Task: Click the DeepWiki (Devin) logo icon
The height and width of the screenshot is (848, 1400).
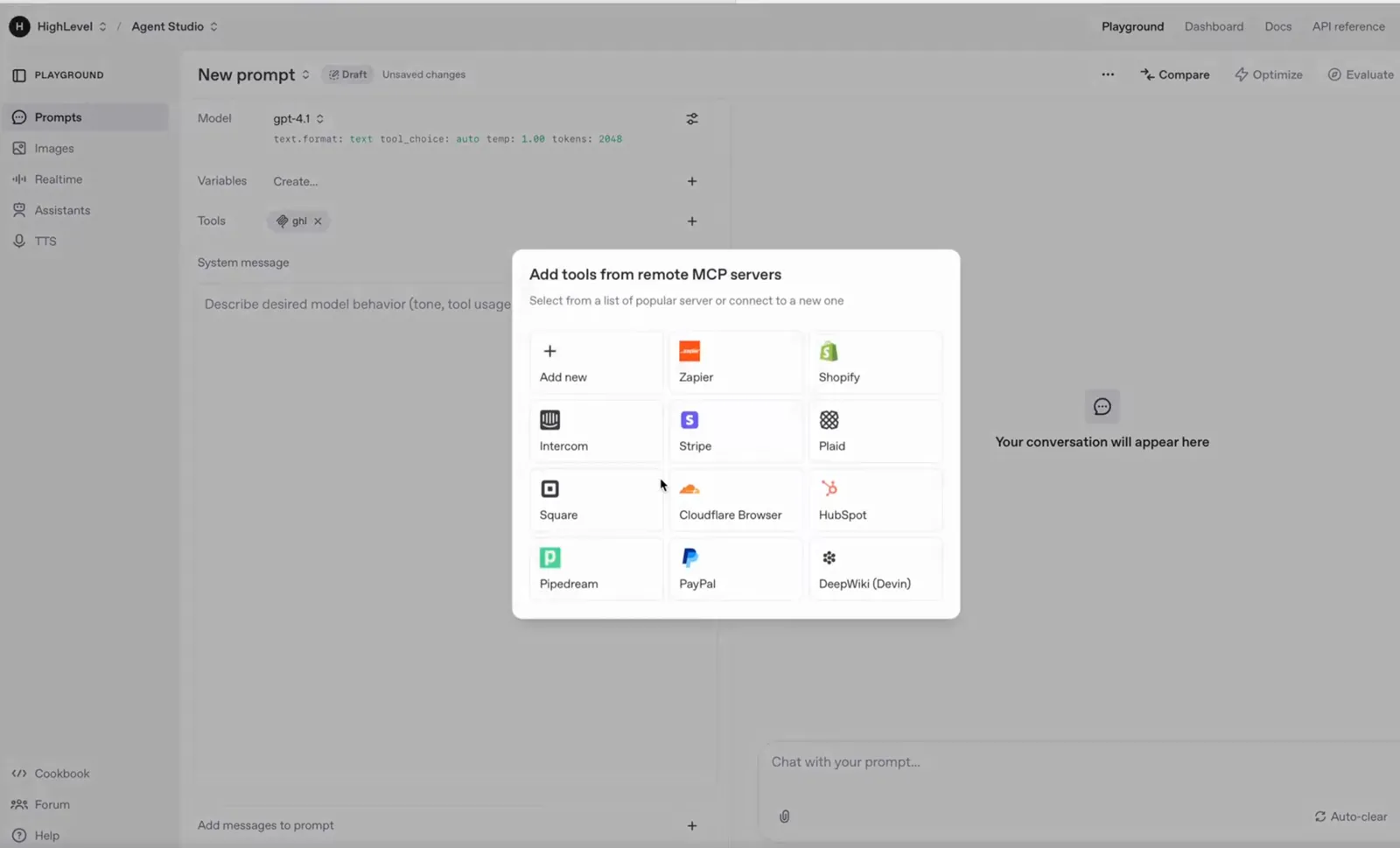Action: 829,557
